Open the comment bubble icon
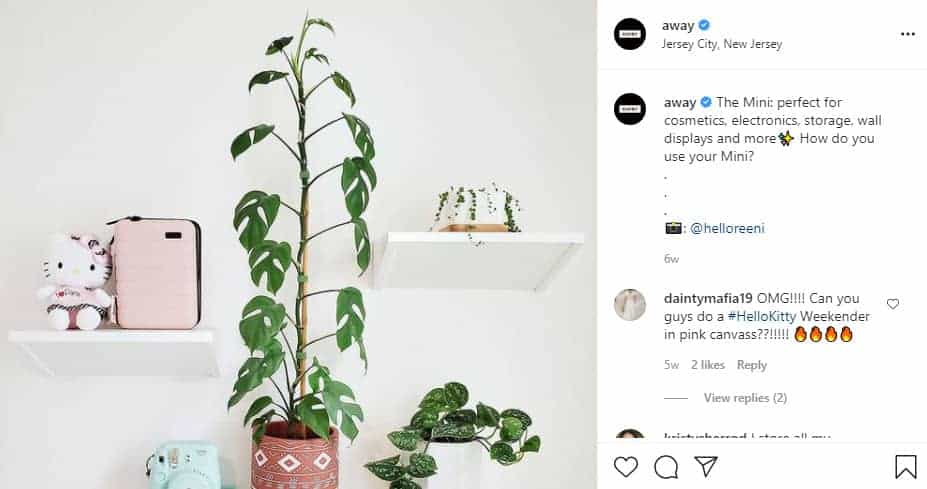The height and width of the screenshot is (489, 927). coord(666,467)
